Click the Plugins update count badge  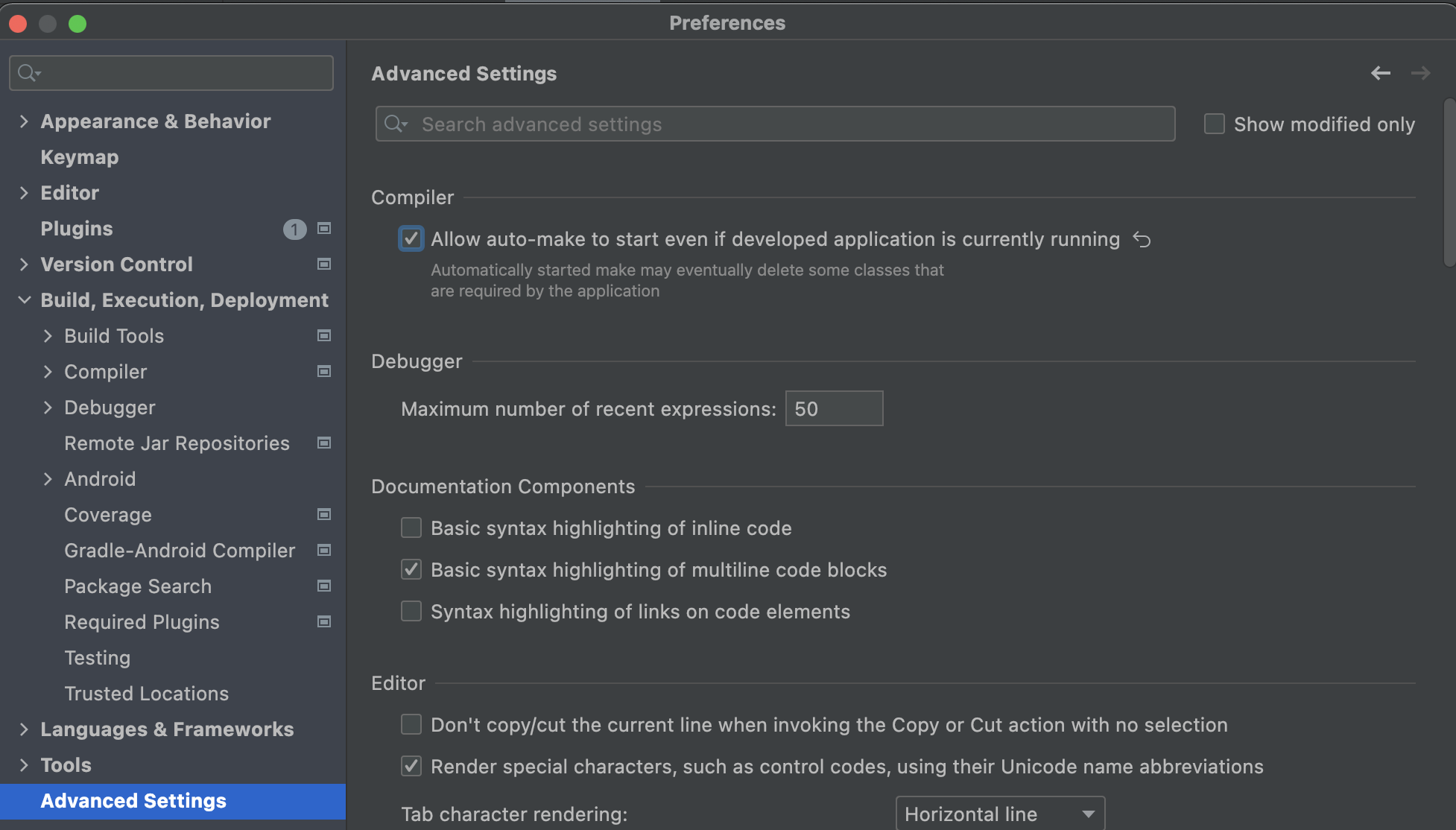tap(294, 229)
